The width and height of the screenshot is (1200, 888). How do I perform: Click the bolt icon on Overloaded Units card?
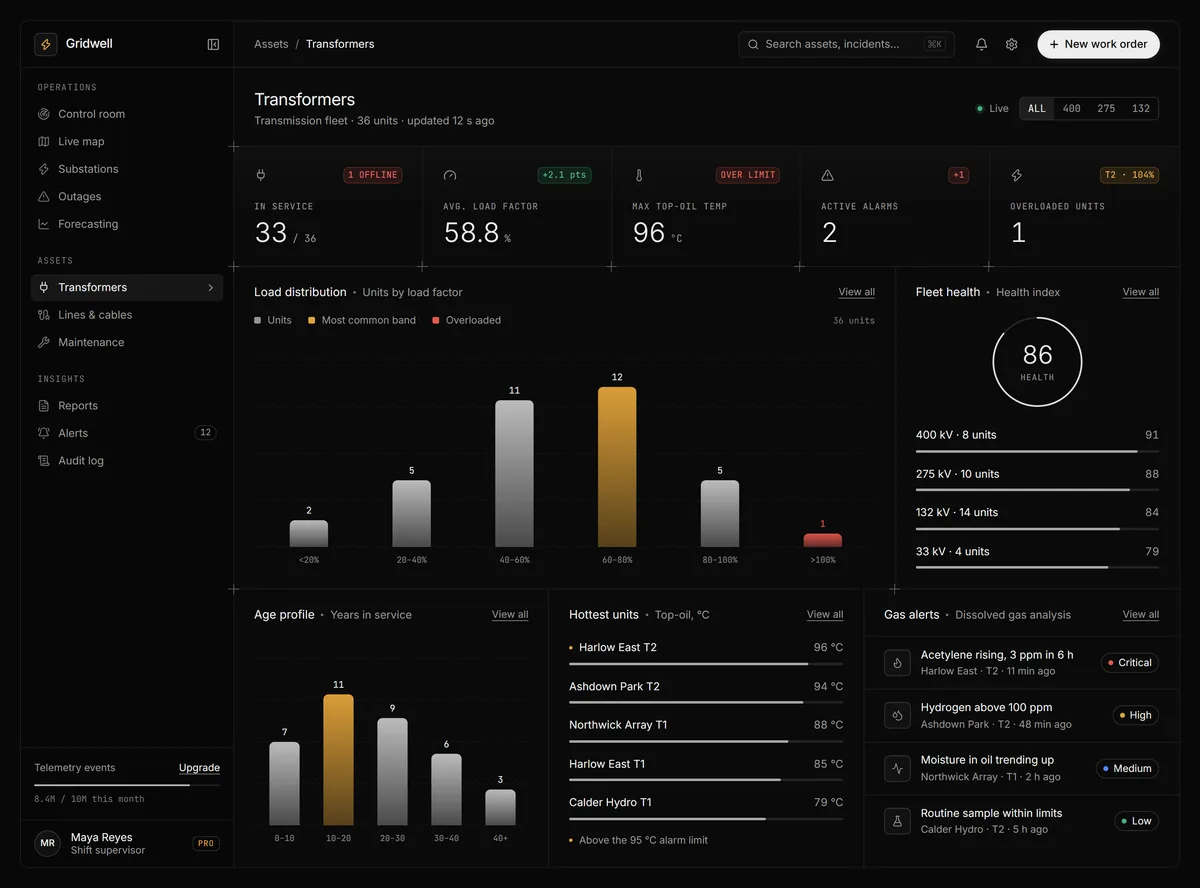[1017, 175]
